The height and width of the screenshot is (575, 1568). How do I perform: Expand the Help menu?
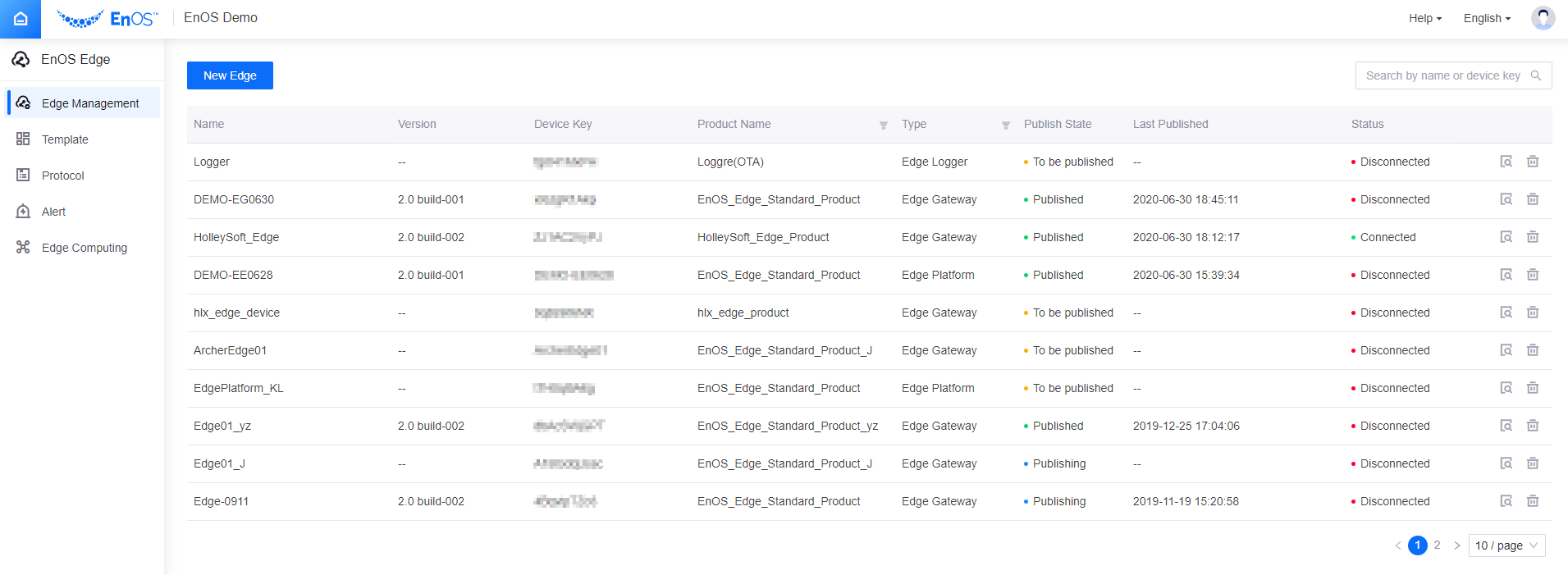click(x=1424, y=18)
